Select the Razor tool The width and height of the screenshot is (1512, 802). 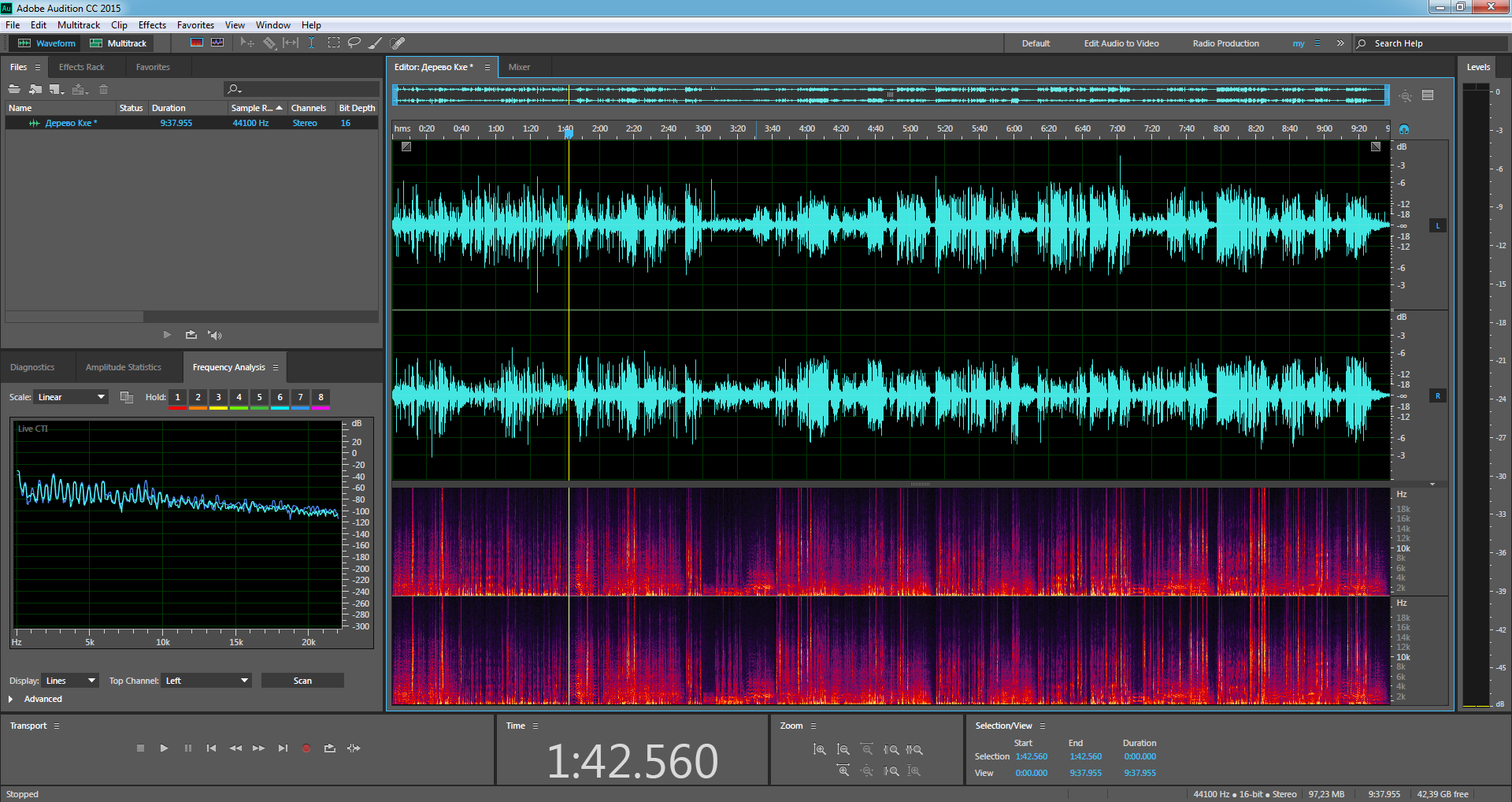(x=269, y=43)
